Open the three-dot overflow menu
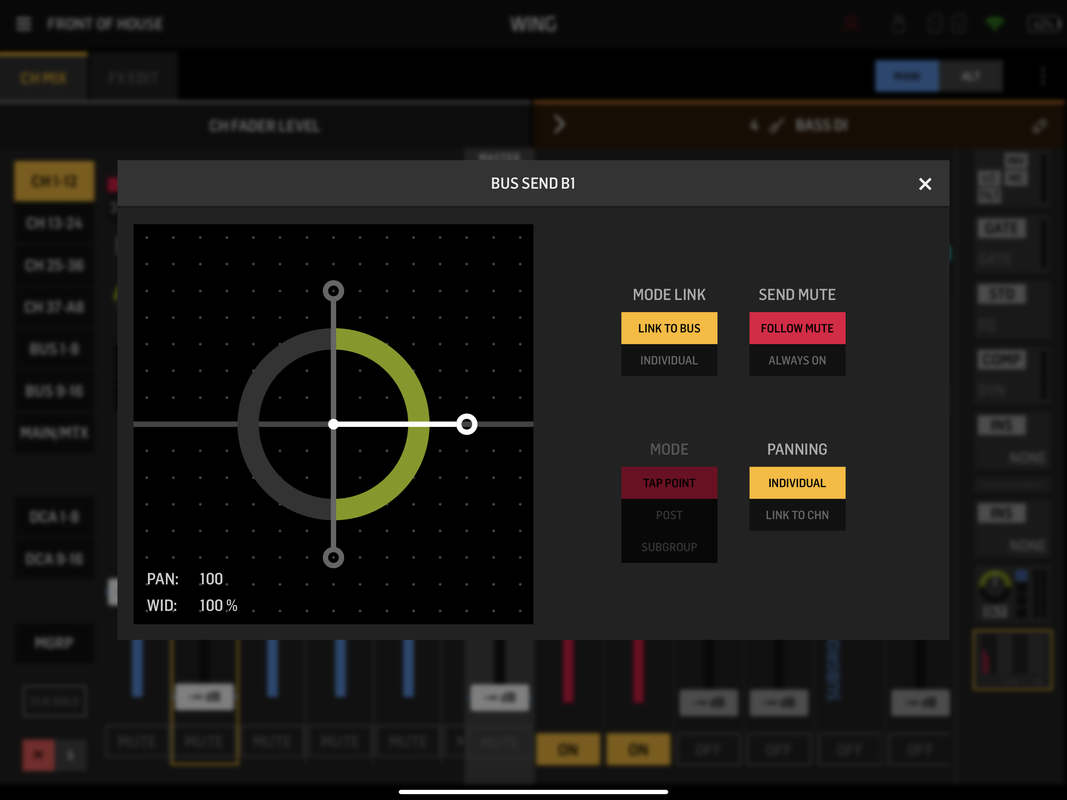This screenshot has height=800, width=1067. click(1043, 76)
